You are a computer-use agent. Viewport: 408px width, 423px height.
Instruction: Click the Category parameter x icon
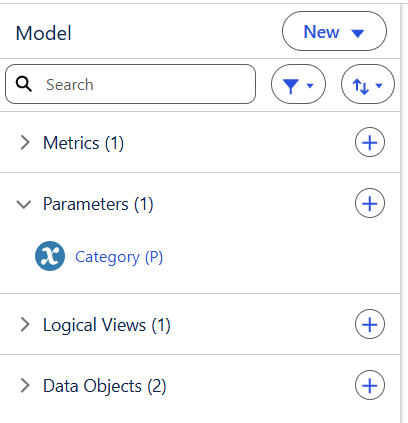click(50, 256)
